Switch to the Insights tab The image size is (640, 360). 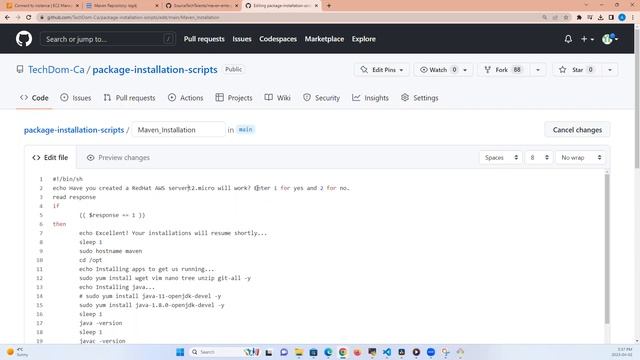[370, 98]
